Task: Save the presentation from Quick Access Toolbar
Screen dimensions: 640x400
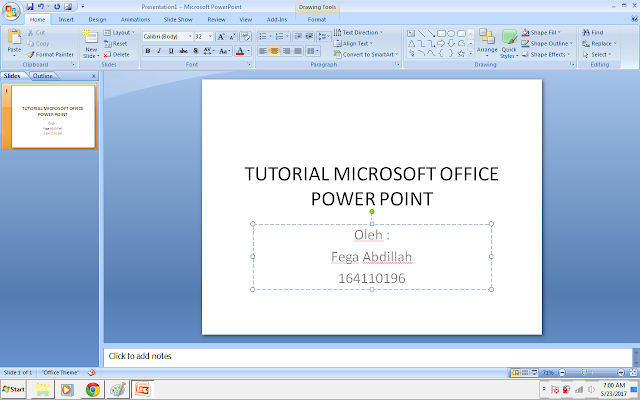Action: pyautogui.click(x=30, y=7)
